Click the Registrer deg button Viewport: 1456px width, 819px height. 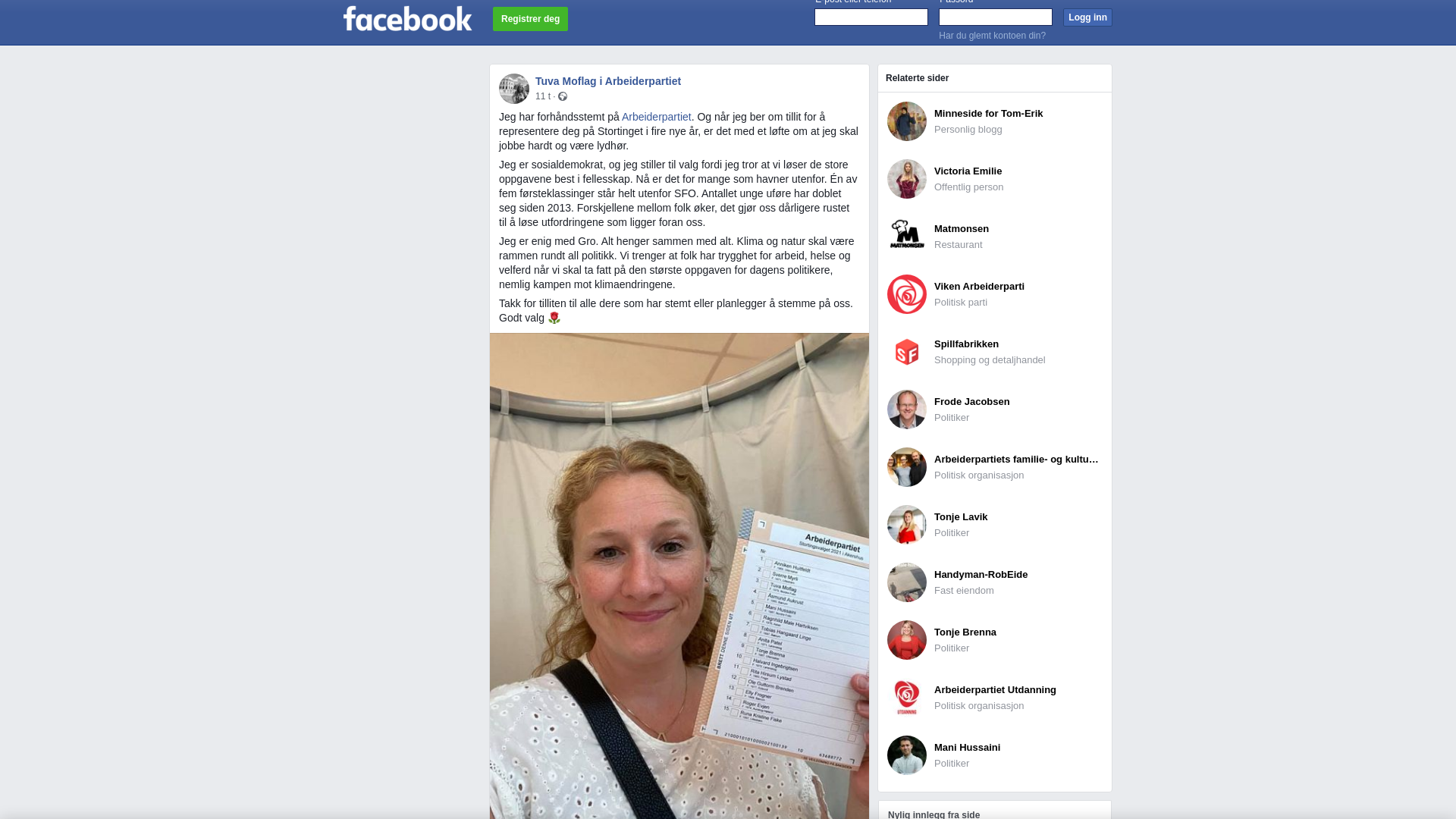pos(530,19)
